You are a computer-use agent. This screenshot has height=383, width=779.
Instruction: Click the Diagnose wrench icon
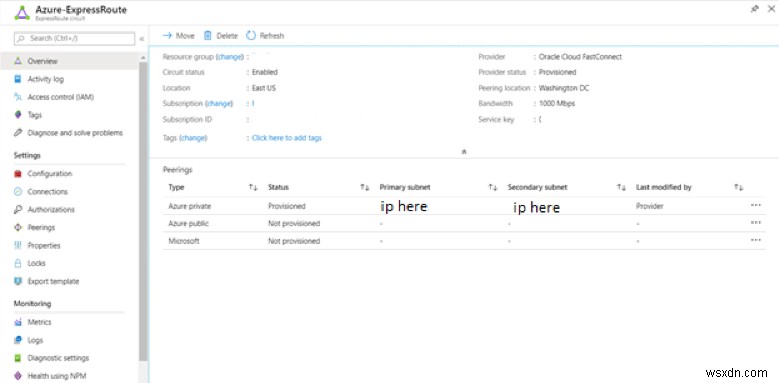pos(18,133)
